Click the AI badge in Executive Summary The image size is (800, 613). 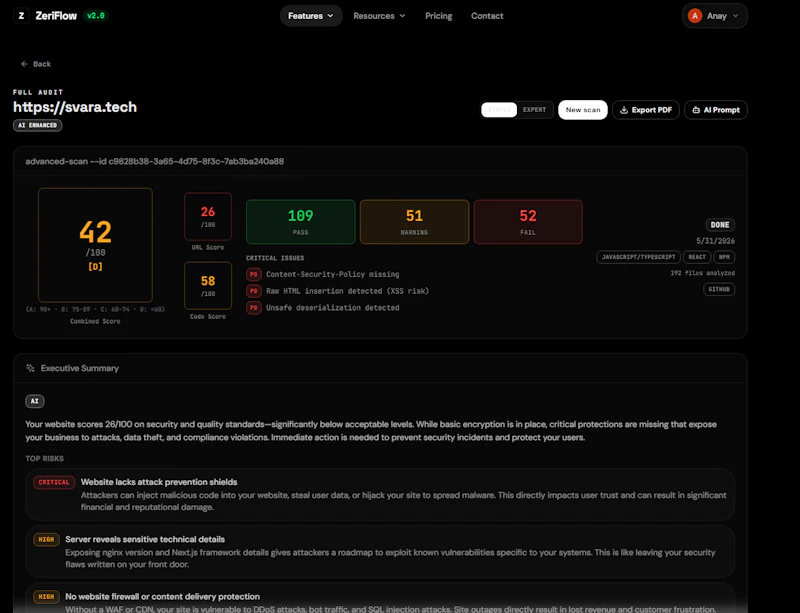tap(35, 401)
